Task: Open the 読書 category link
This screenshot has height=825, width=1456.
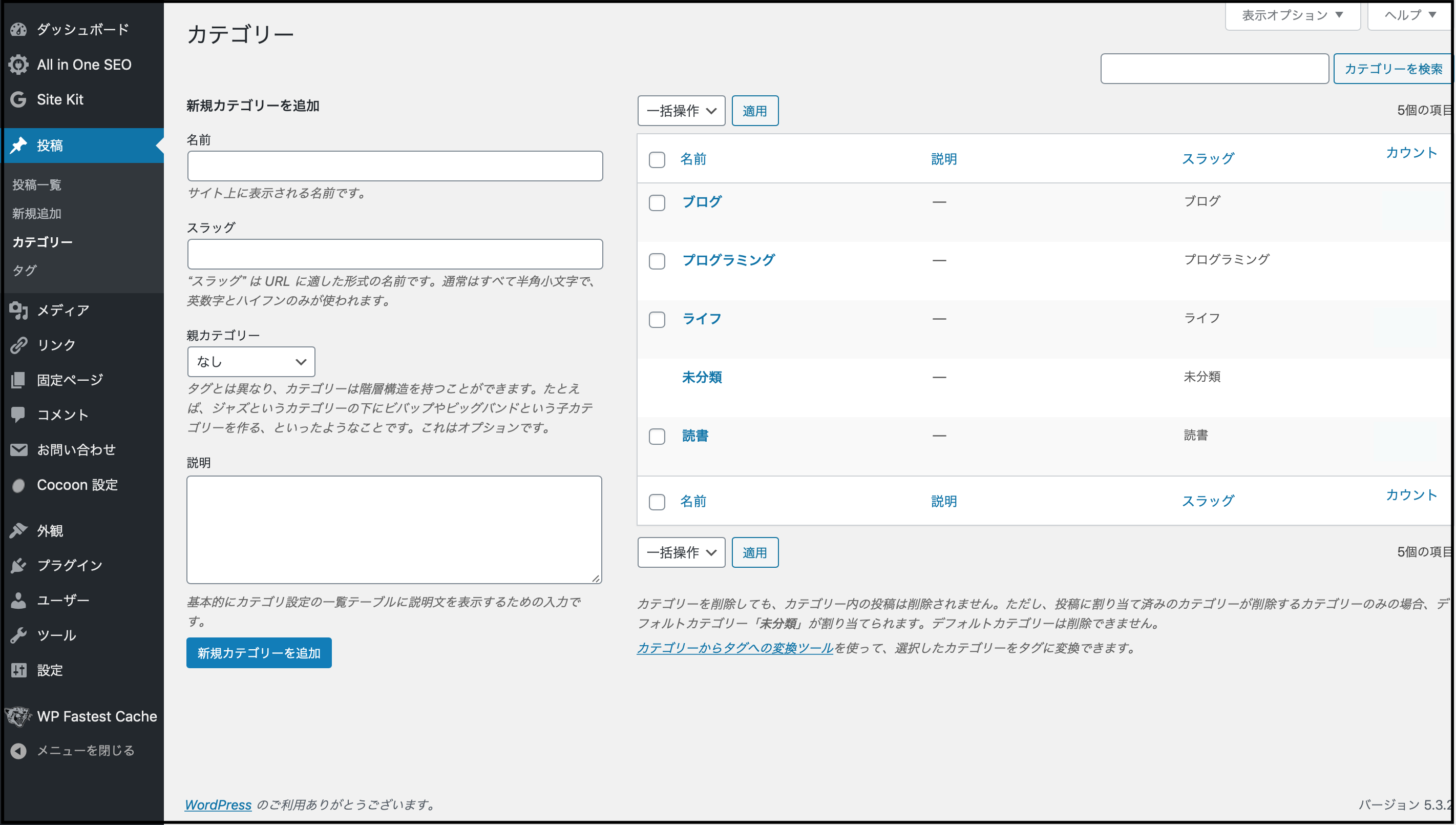Action: point(695,436)
